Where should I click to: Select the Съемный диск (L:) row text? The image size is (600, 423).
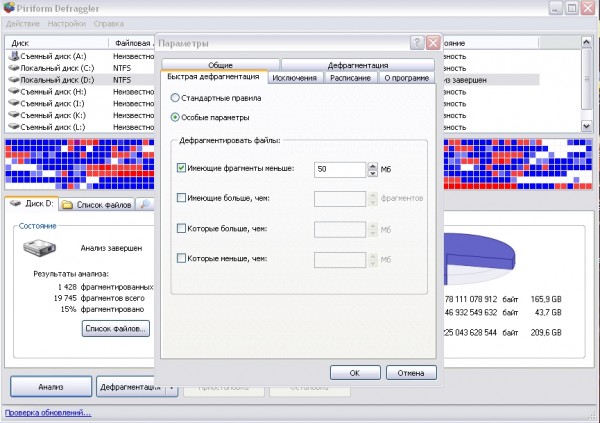coord(53,127)
